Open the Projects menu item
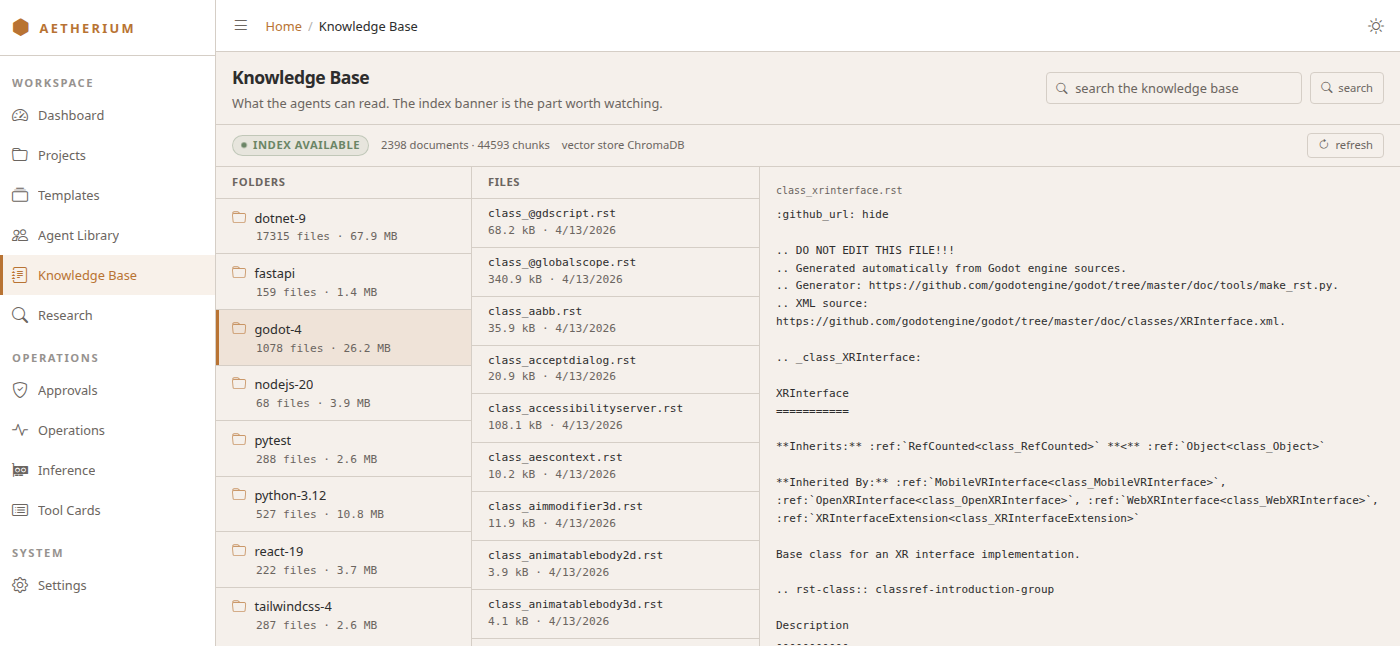This screenshot has width=1400, height=646. [107, 155]
